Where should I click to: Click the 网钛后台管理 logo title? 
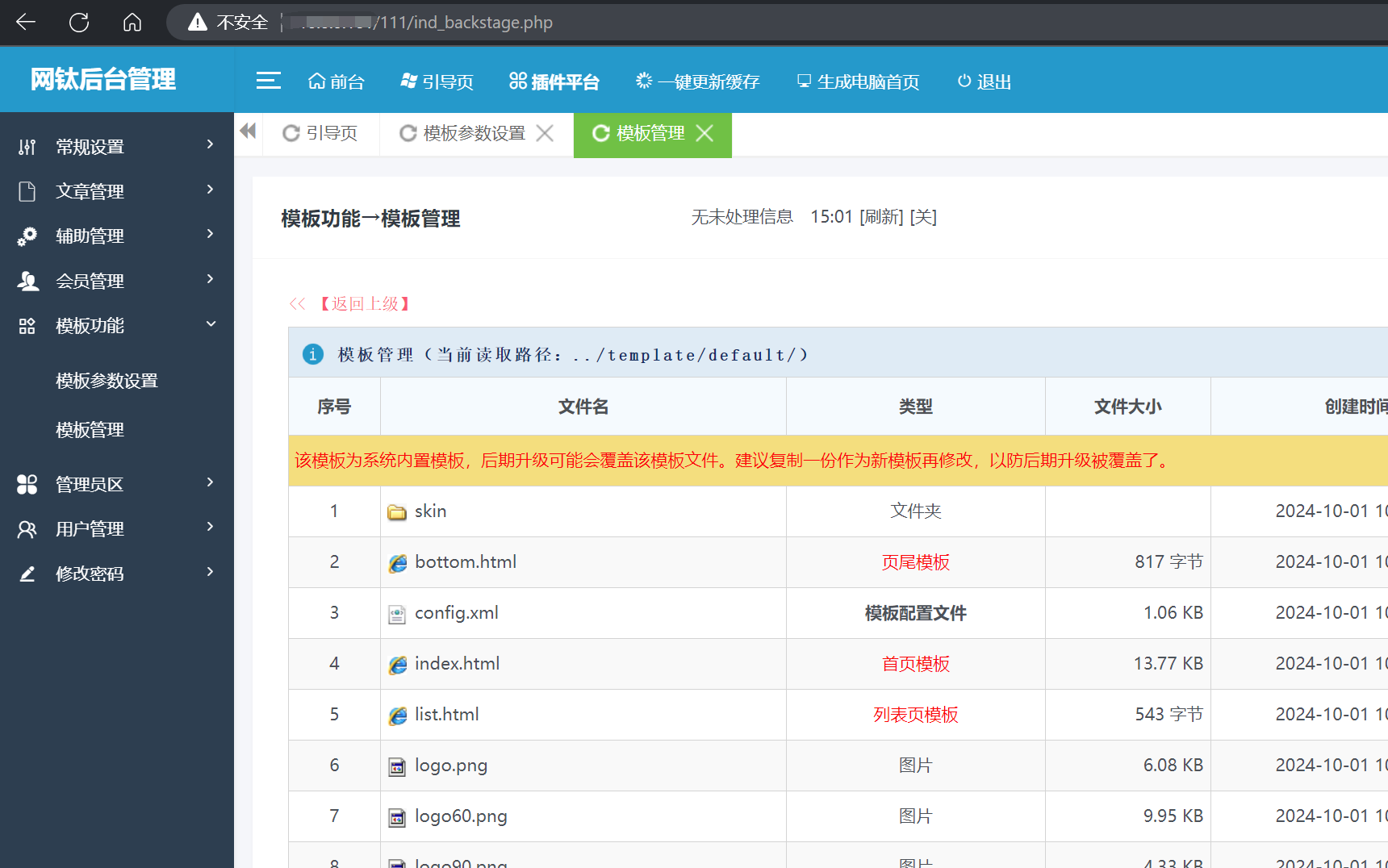coord(102,79)
